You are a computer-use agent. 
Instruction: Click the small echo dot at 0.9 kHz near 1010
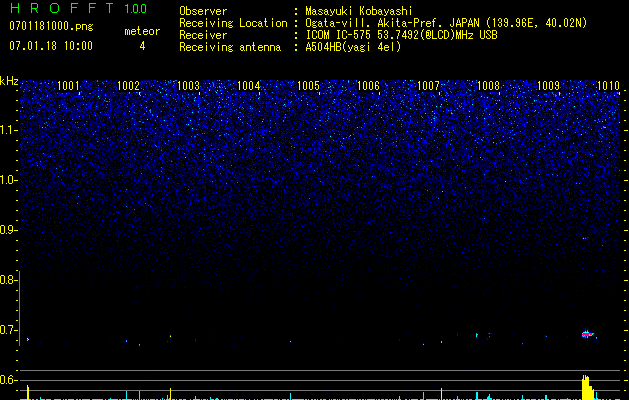(x=585, y=238)
